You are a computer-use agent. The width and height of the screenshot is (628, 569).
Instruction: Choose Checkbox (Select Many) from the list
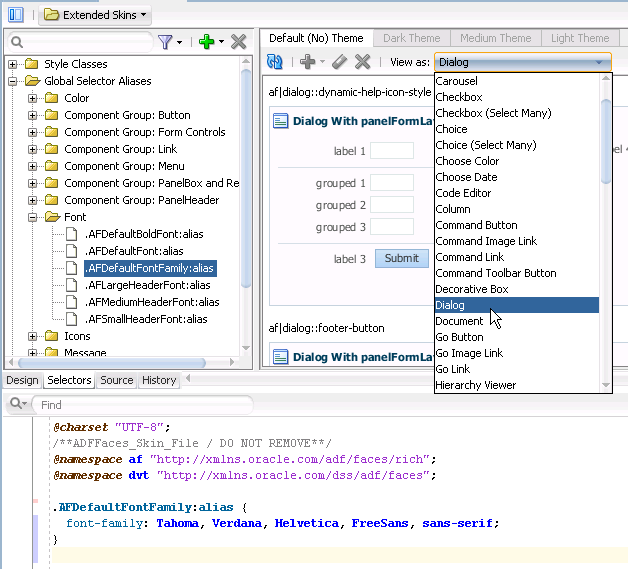517,113
